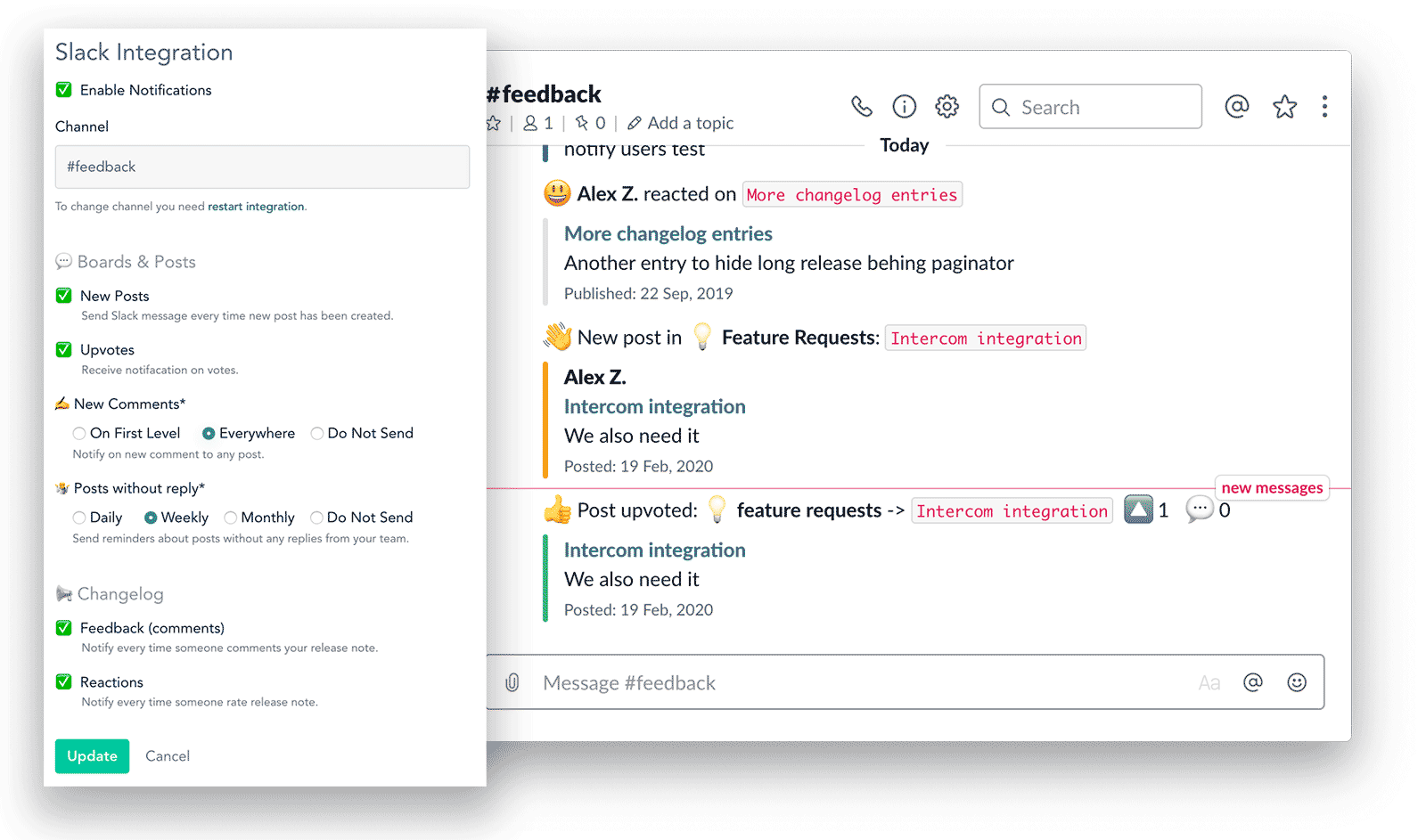The image size is (1426, 840).
Task: Click the smiley reaction emoji
Action: (557, 193)
